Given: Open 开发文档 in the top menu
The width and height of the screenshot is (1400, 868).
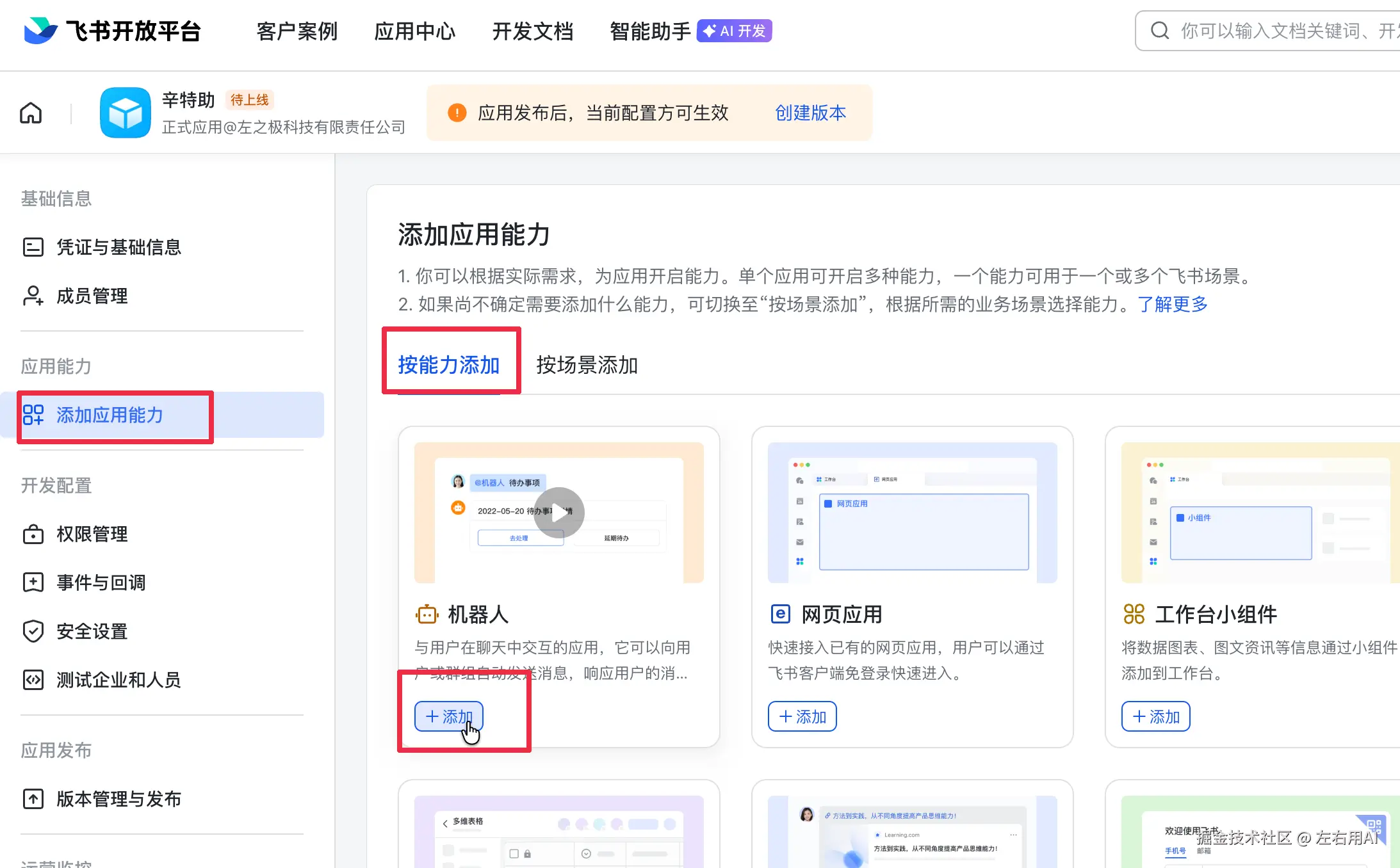Looking at the screenshot, I should (x=532, y=31).
